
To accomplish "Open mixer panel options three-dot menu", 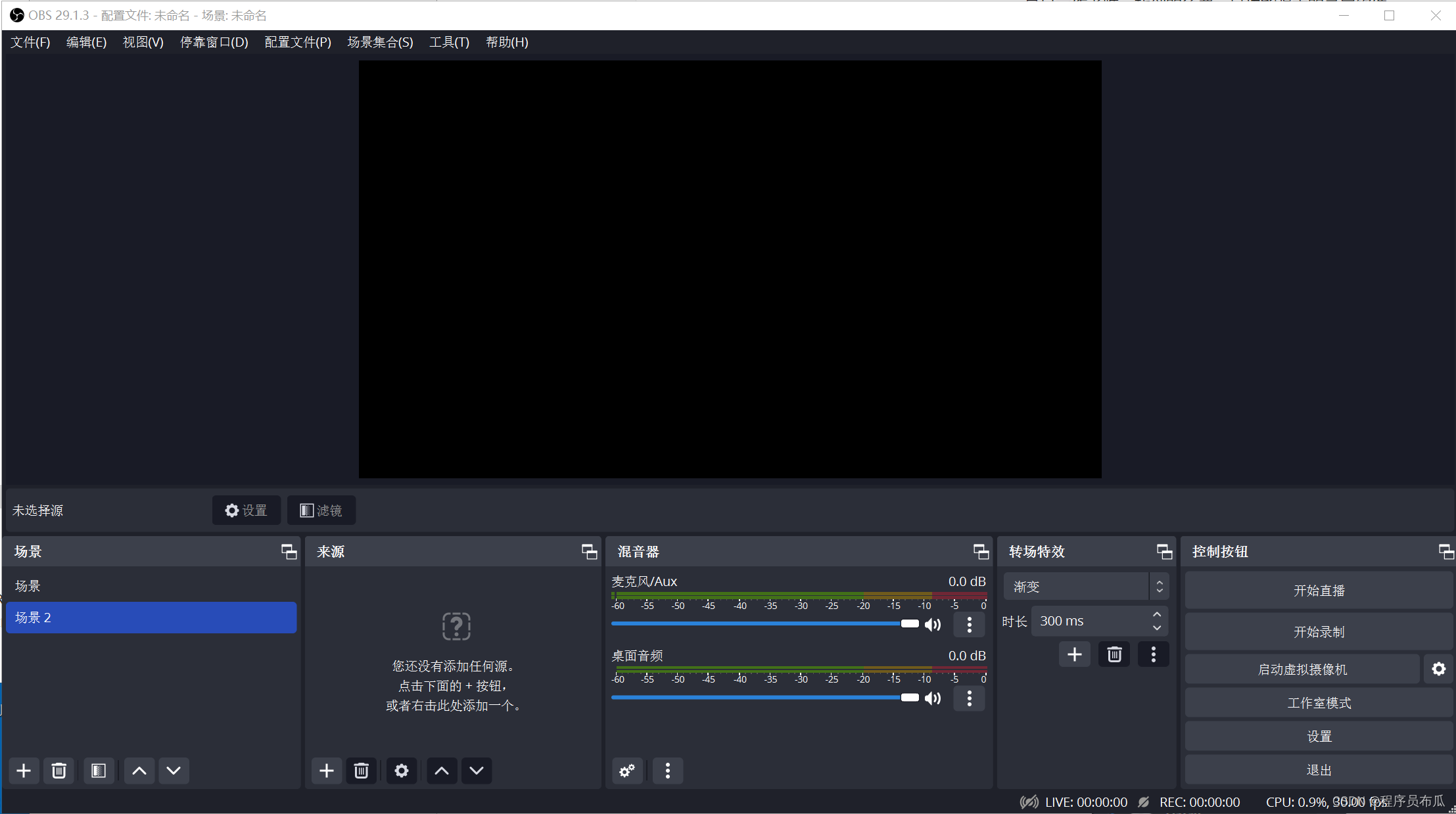I will pos(668,771).
